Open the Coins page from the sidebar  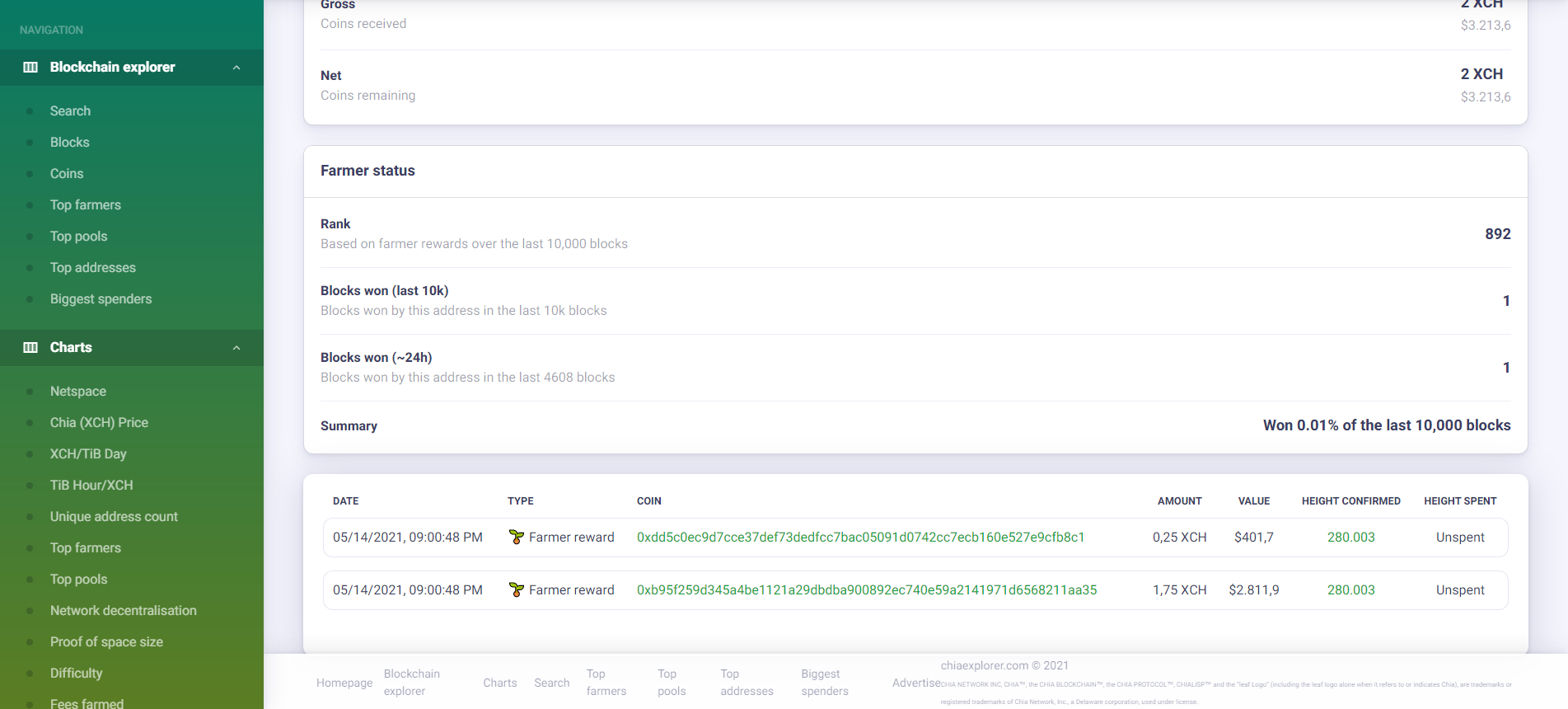[x=67, y=173]
